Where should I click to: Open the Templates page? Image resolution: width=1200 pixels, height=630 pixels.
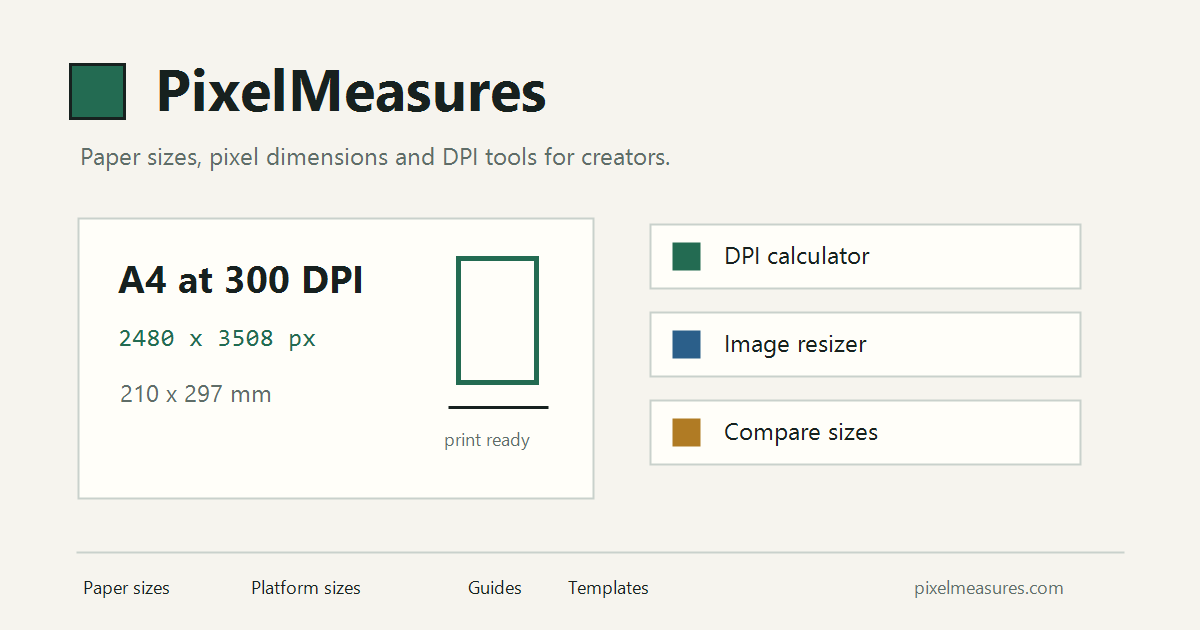[608, 588]
